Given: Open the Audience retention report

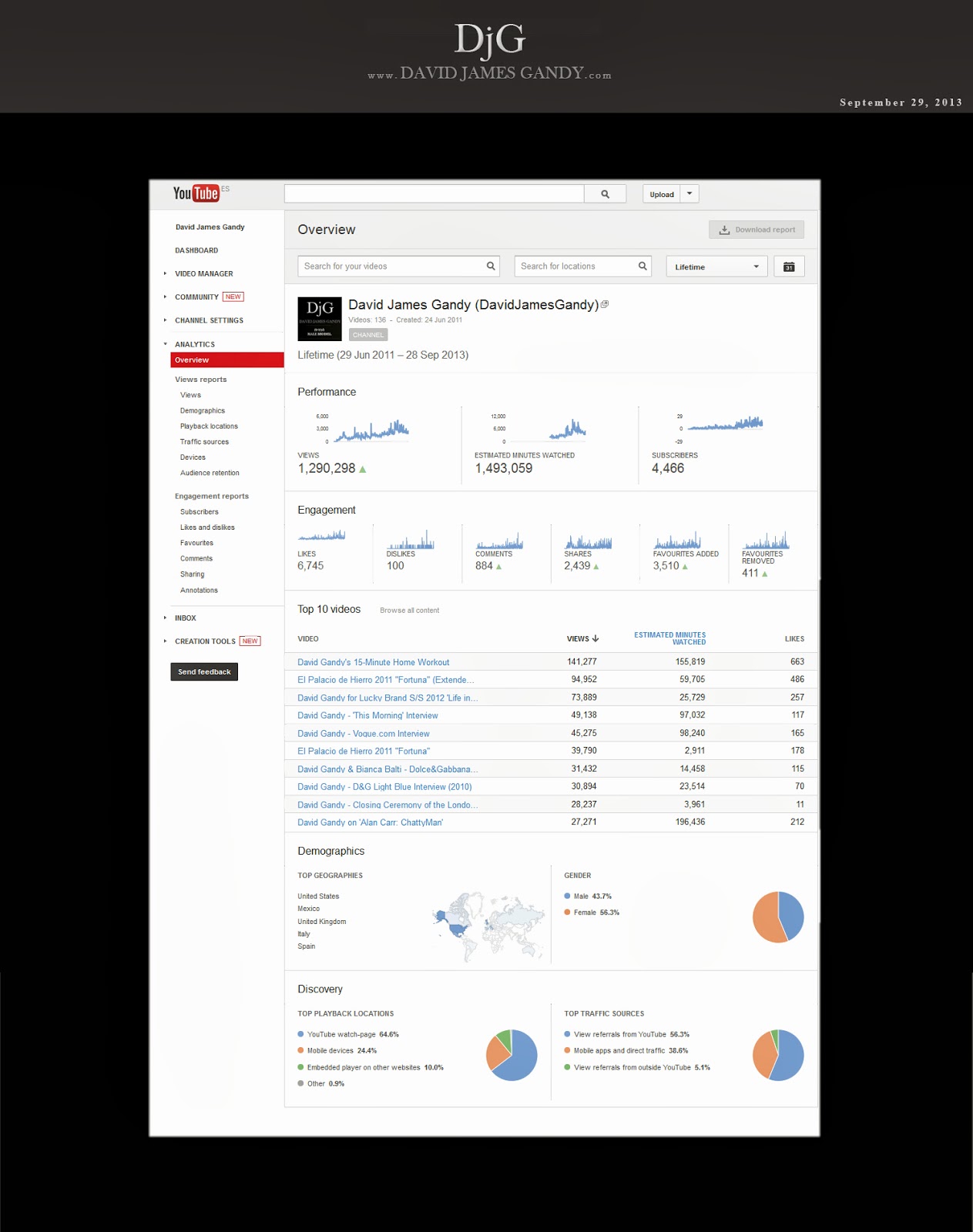Looking at the screenshot, I should click(210, 473).
